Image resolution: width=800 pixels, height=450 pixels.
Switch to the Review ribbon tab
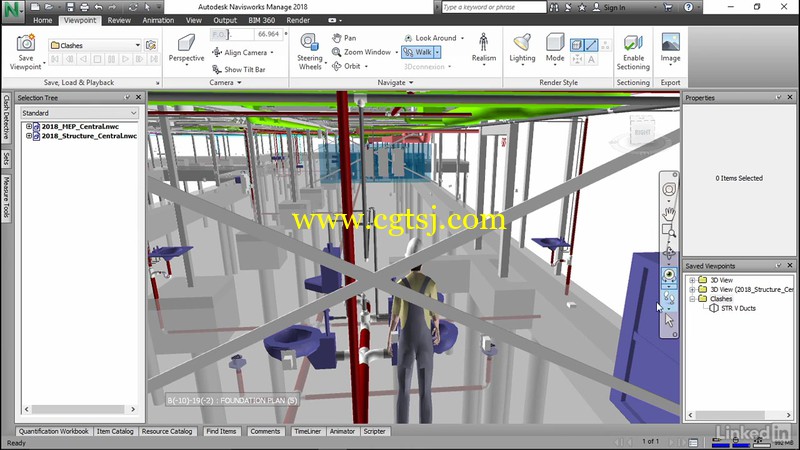coord(119,20)
